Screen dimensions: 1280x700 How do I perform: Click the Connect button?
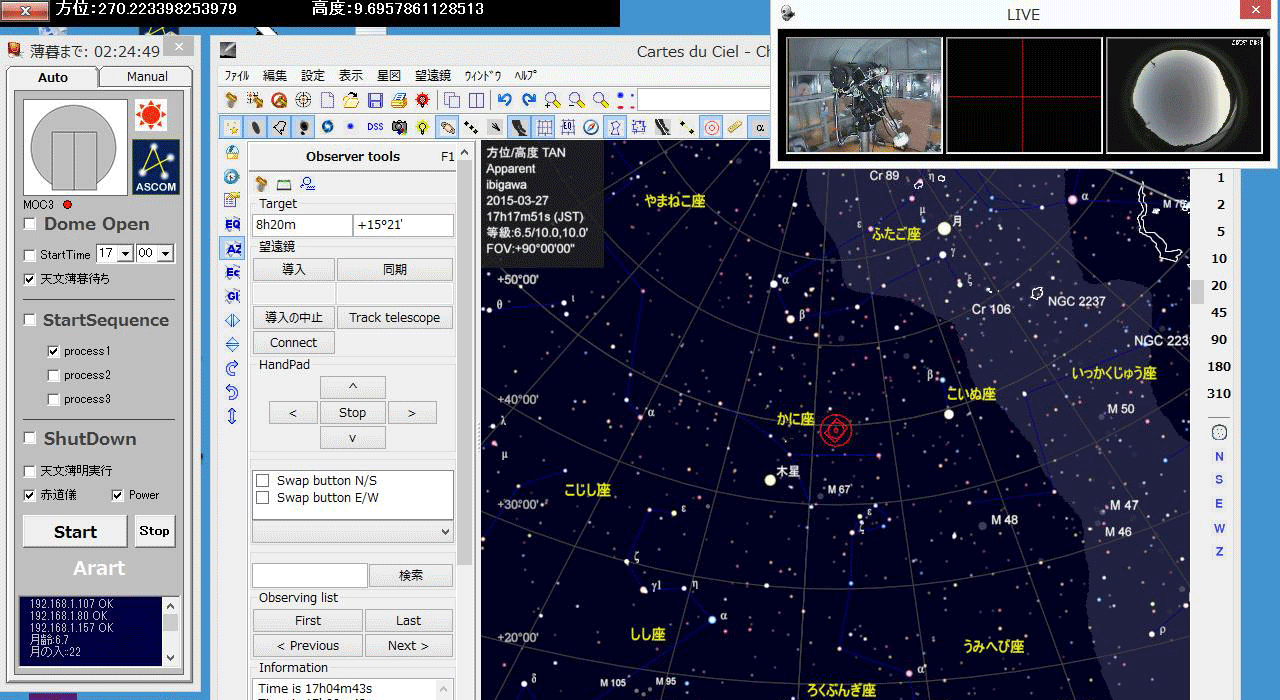click(x=294, y=342)
